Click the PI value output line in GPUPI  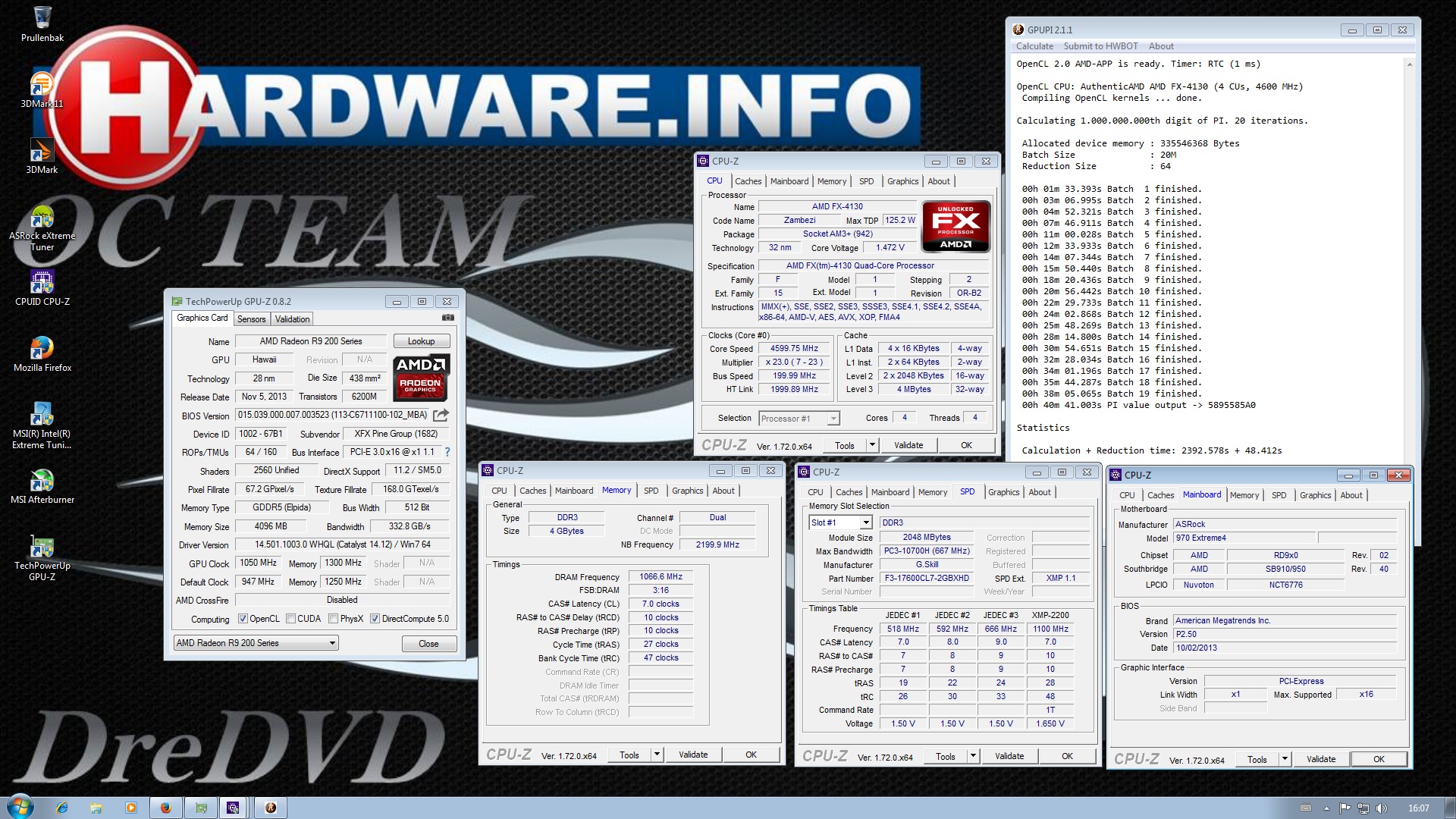1138,405
